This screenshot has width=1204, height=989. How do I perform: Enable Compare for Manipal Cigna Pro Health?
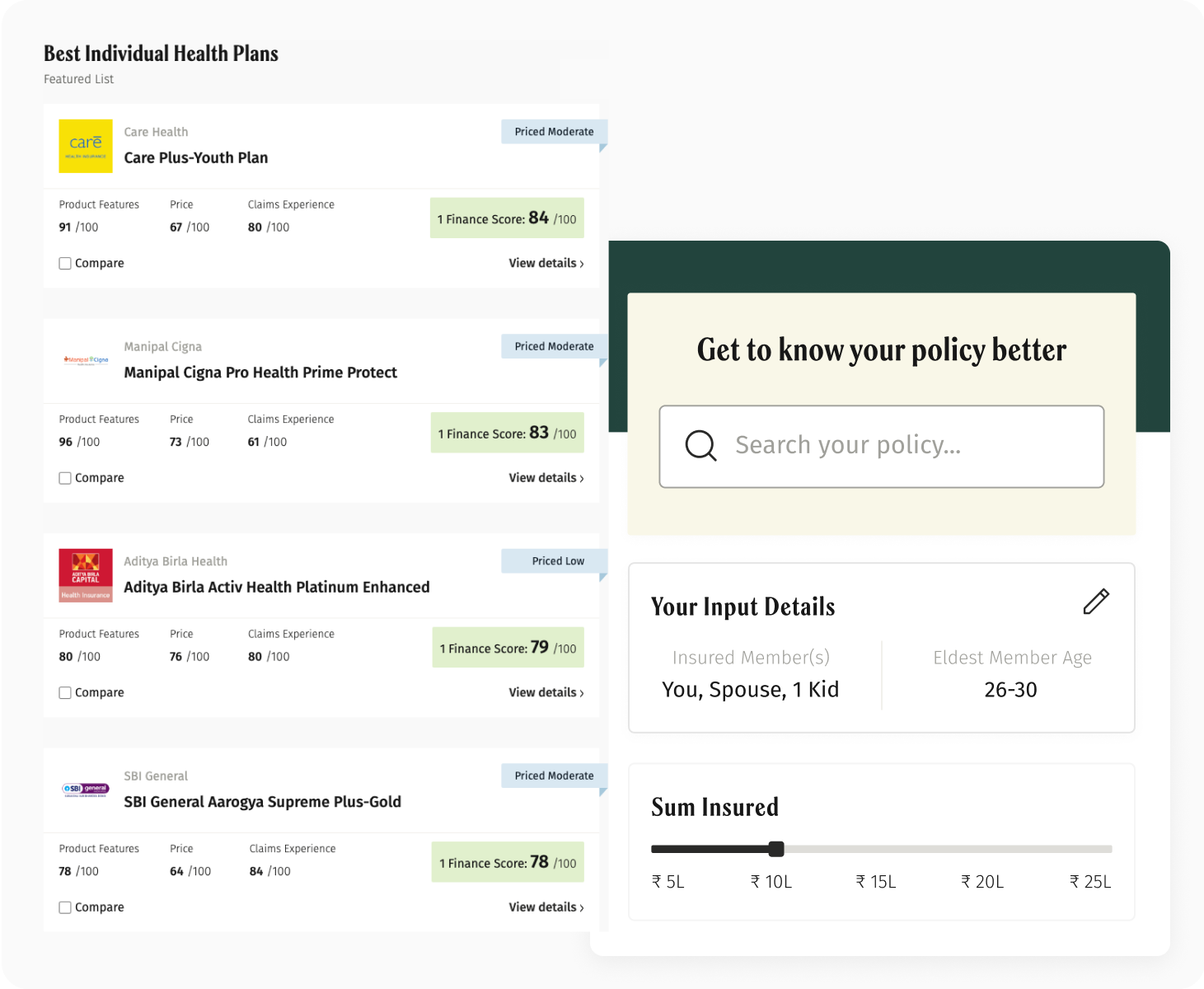coord(65,478)
